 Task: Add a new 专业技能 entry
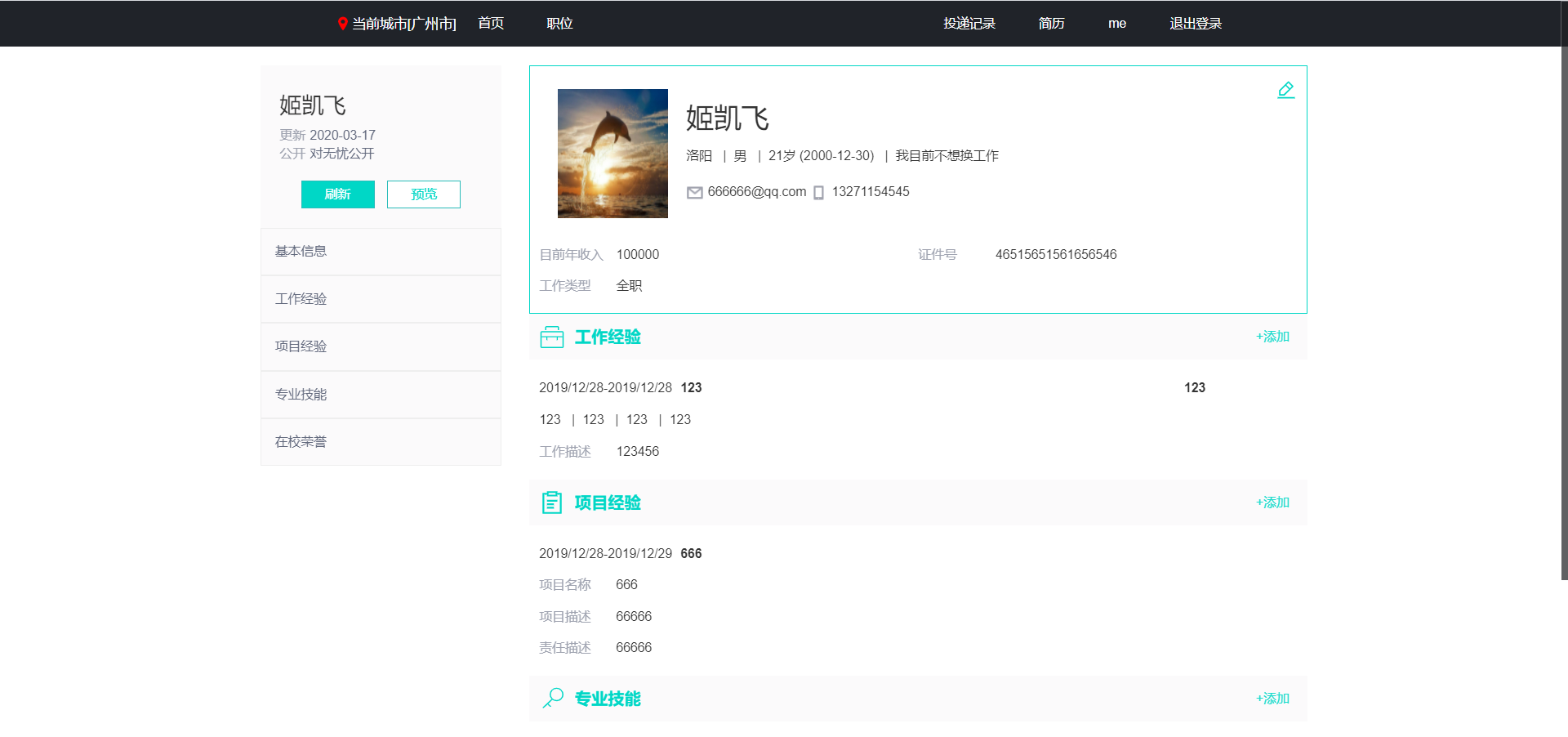click(x=1272, y=699)
